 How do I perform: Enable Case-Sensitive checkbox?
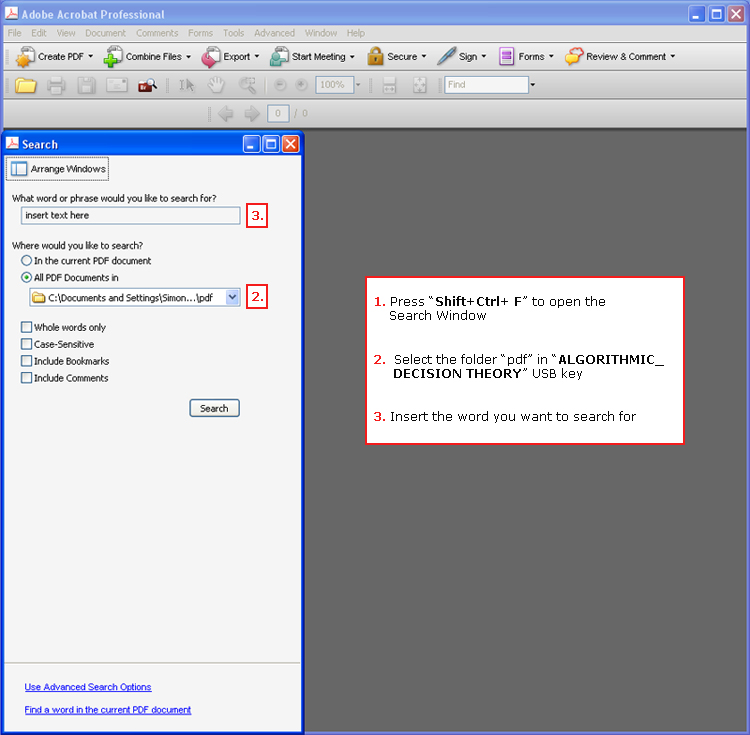tap(26, 344)
